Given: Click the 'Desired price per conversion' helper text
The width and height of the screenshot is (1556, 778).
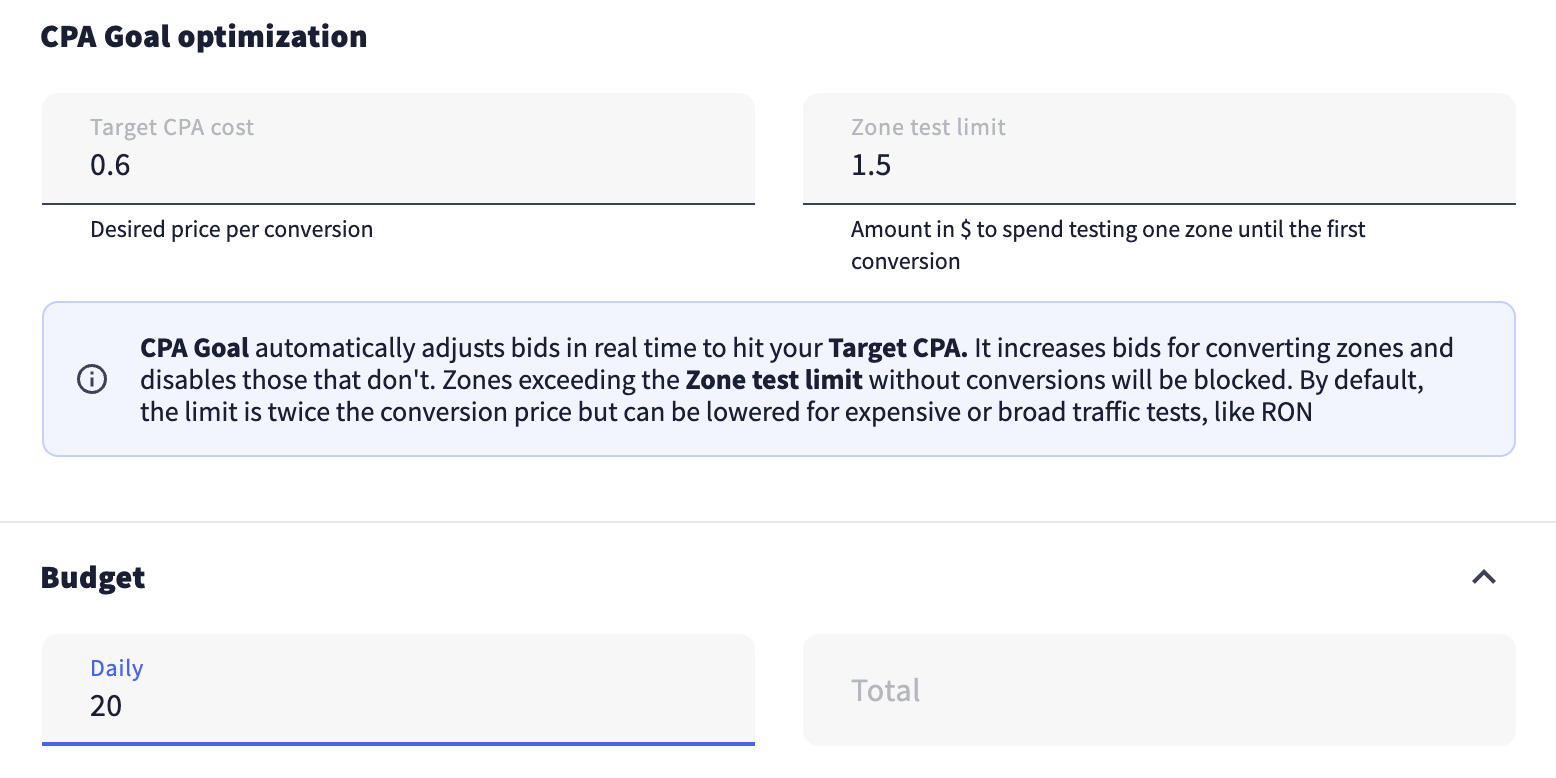Looking at the screenshot, I should (x=231, y=230).
